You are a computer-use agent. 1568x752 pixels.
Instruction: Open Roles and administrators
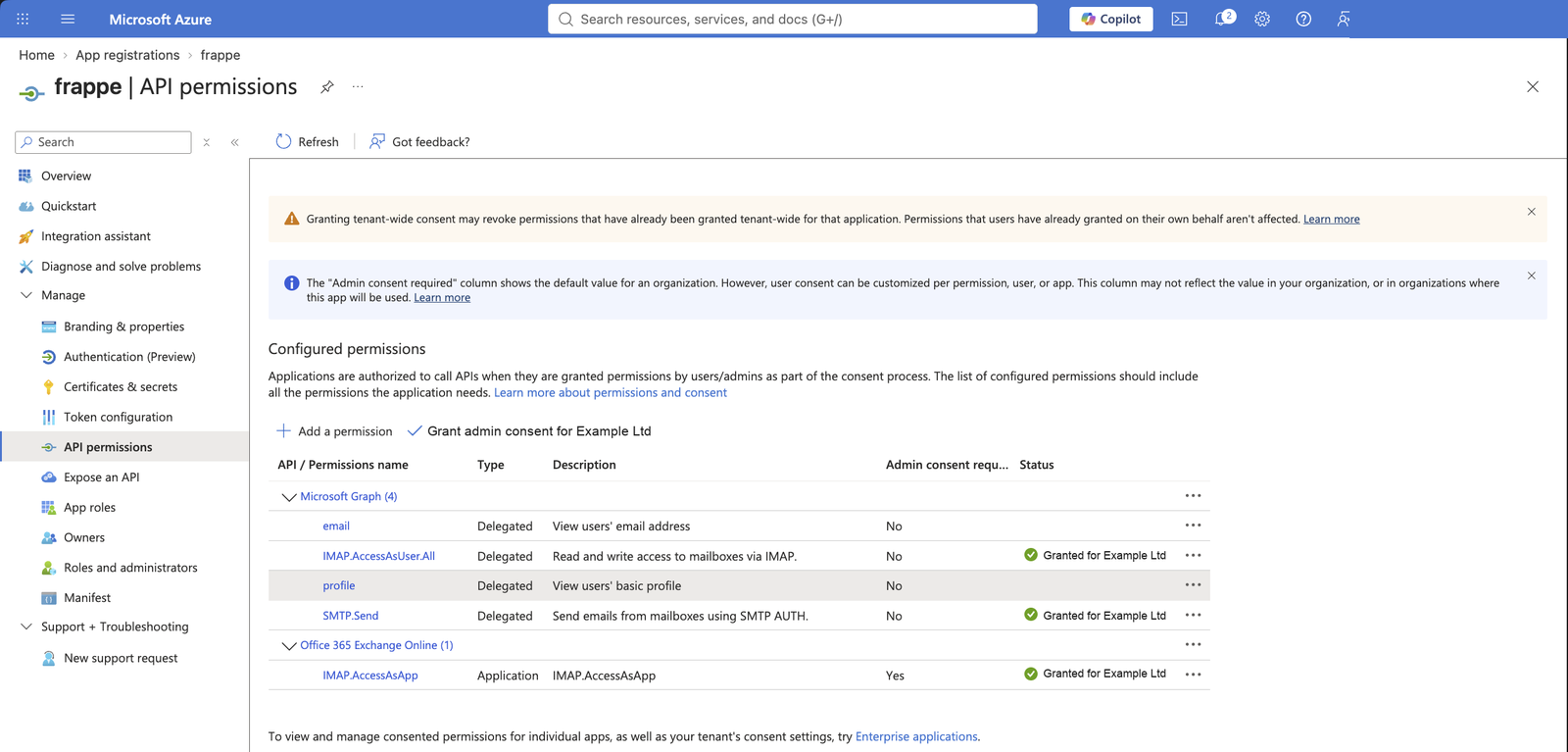[x=130, y=568]
